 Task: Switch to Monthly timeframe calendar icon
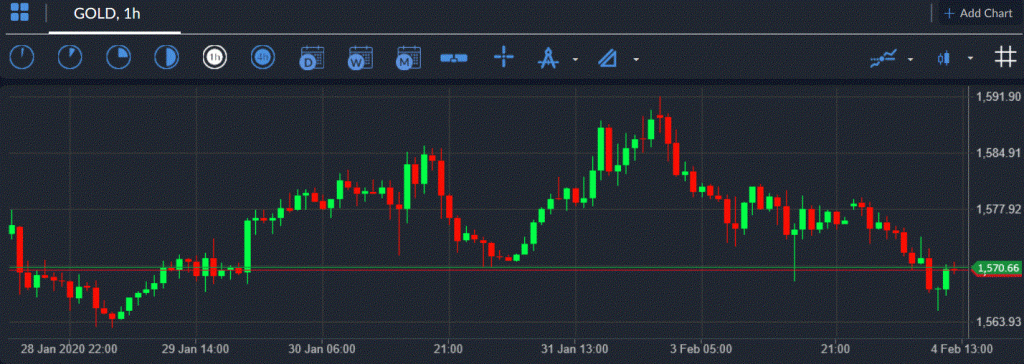[x=408, y=58]
